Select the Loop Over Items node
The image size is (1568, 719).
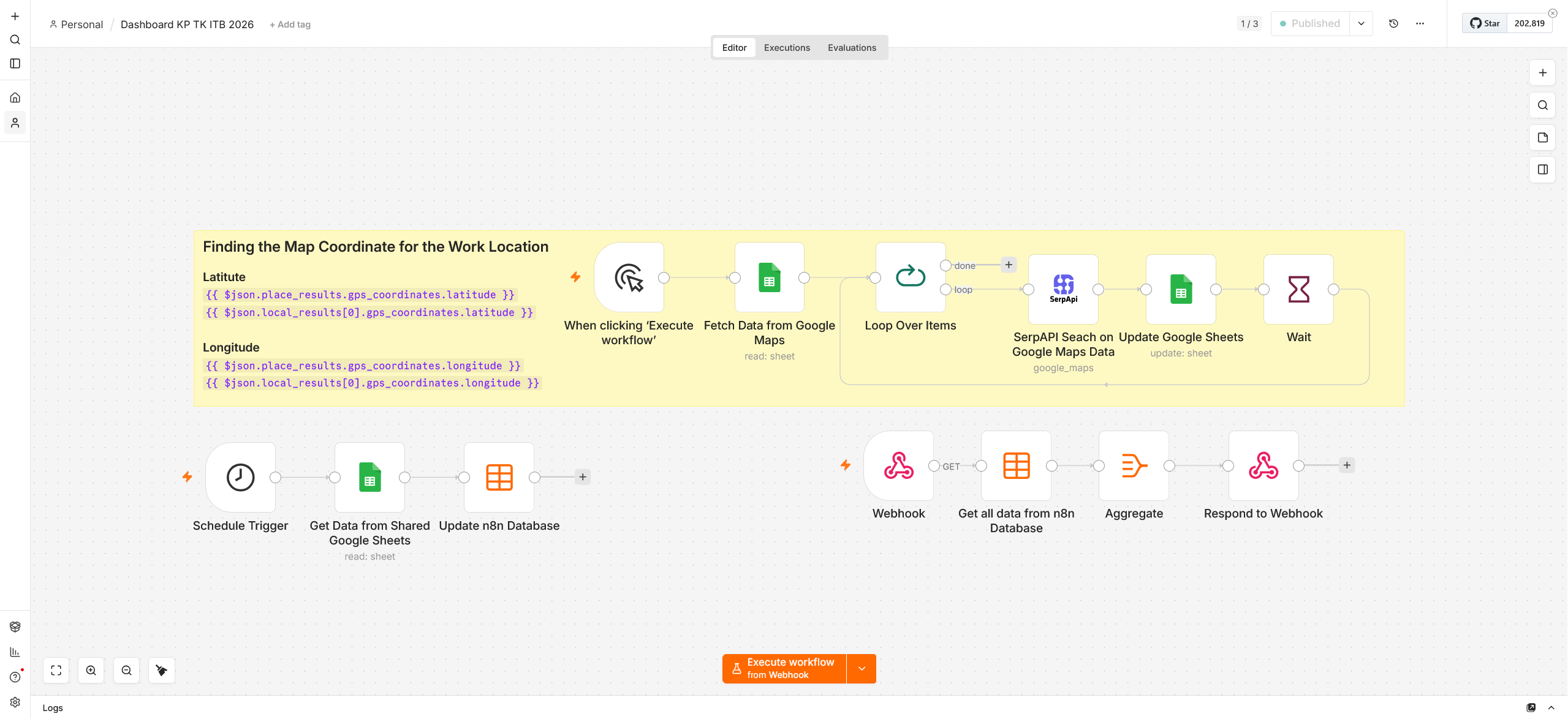(910, 277)
